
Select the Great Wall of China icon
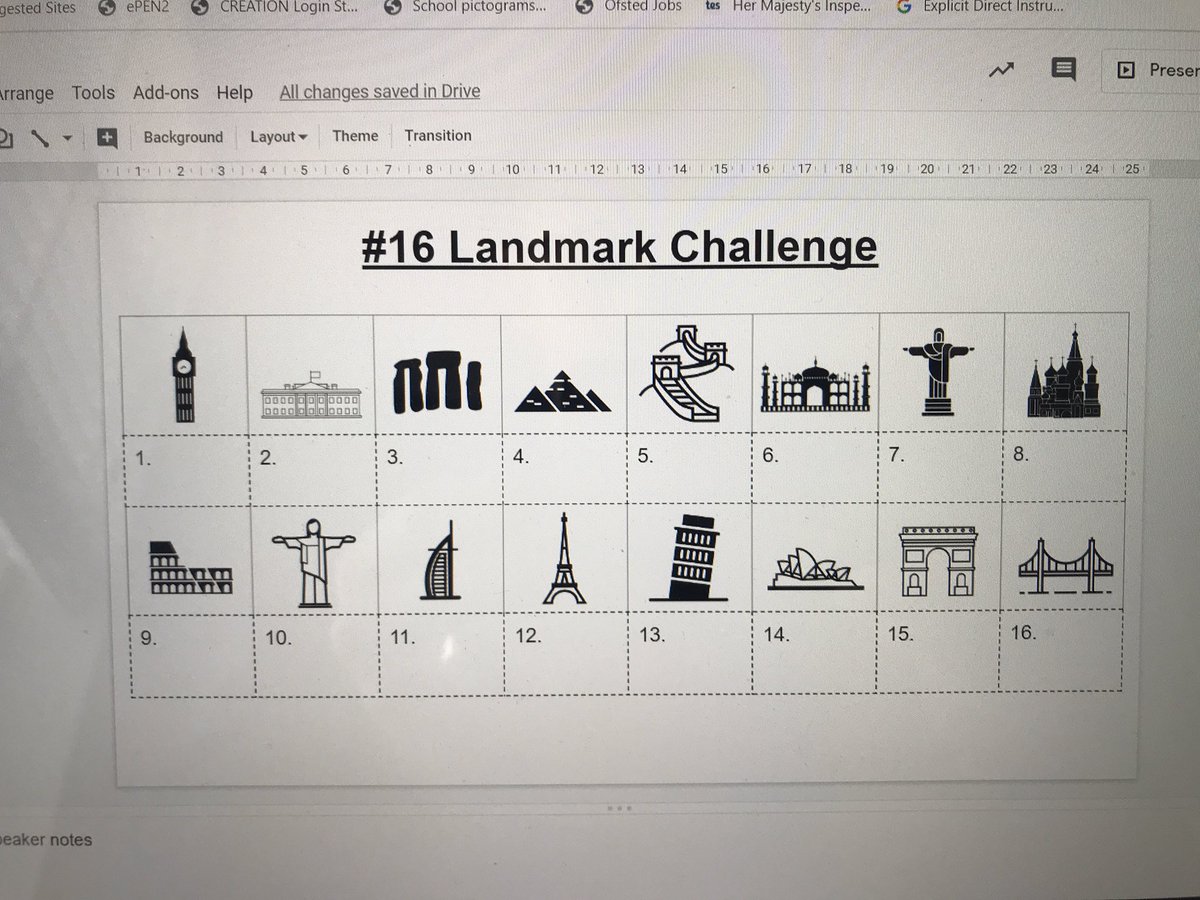click(687, 372)
